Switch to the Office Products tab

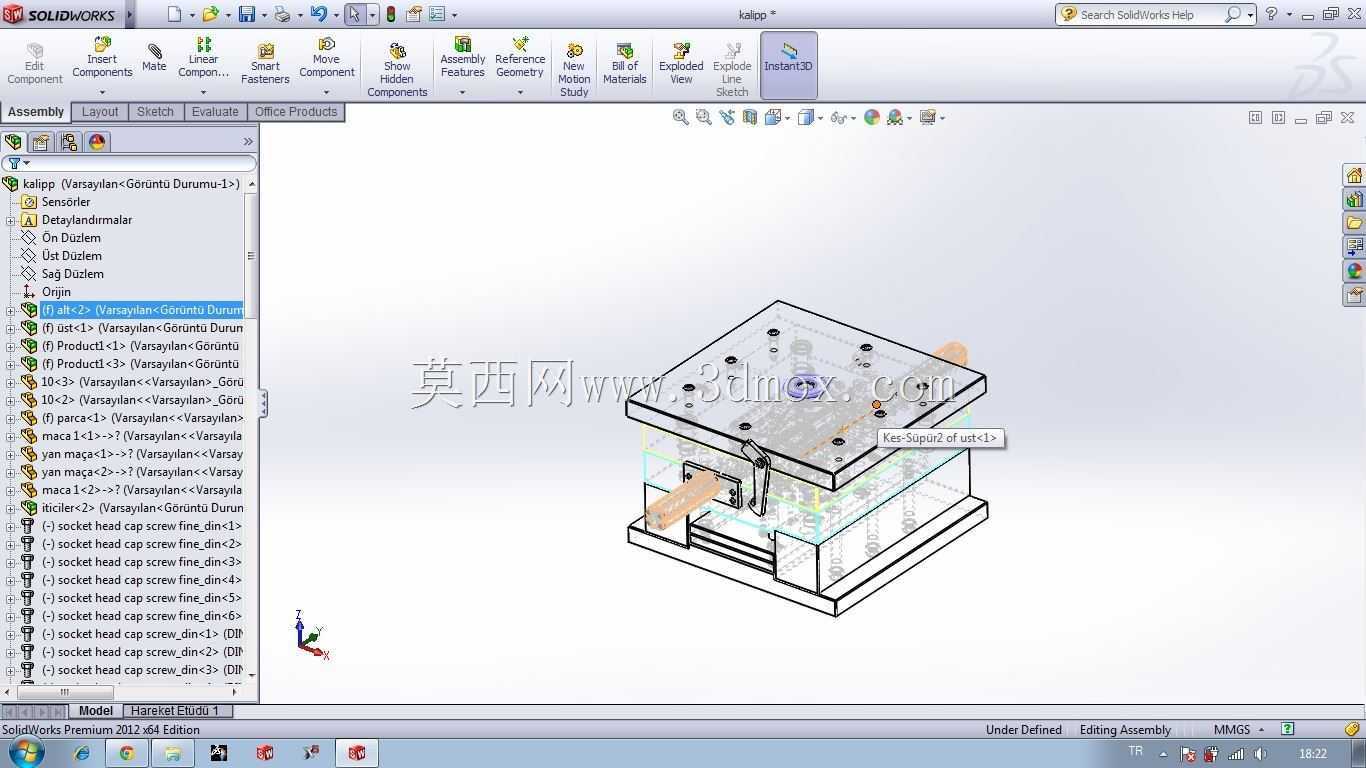pos(296,112)
